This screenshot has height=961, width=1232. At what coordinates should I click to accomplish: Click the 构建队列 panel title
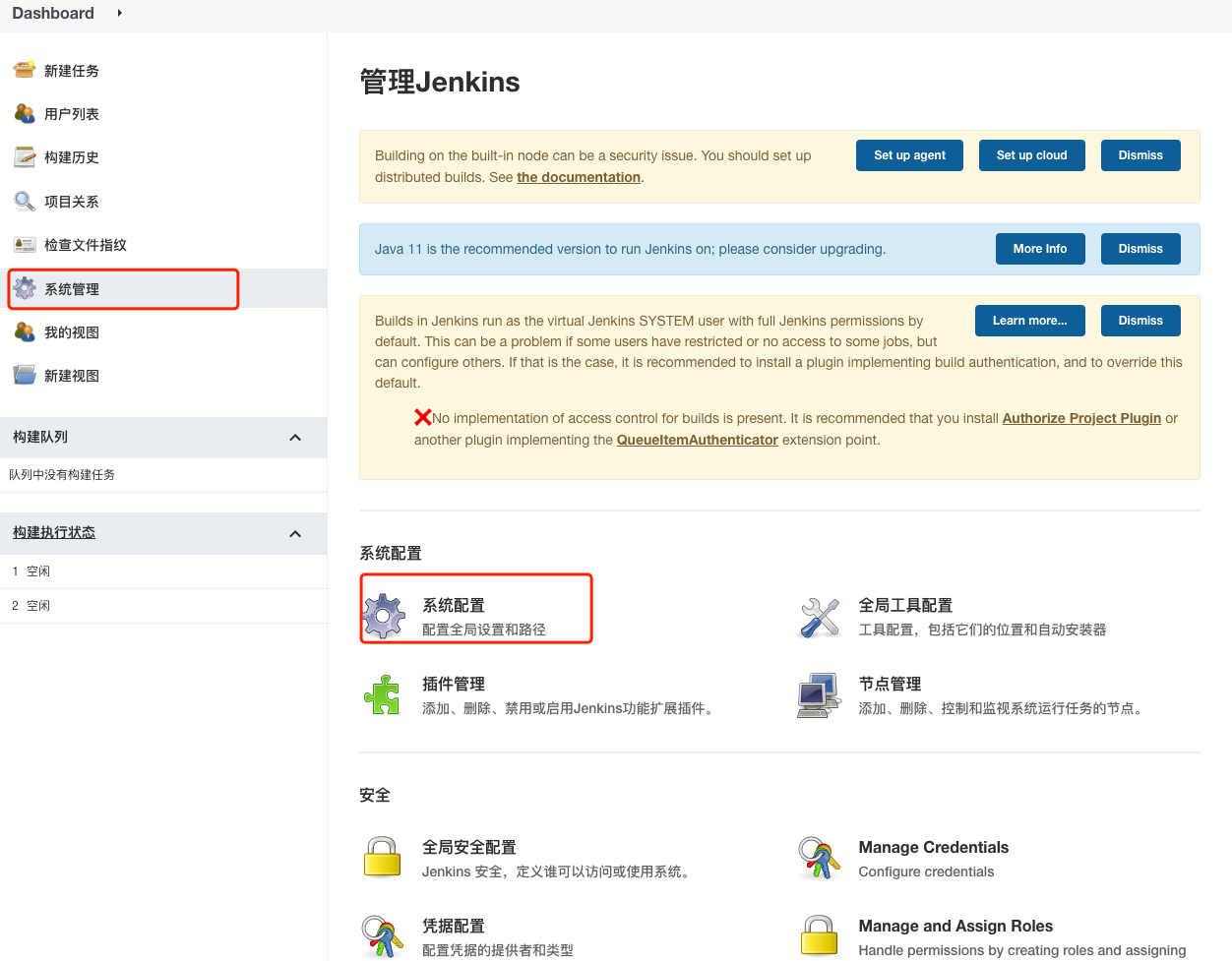40,437
